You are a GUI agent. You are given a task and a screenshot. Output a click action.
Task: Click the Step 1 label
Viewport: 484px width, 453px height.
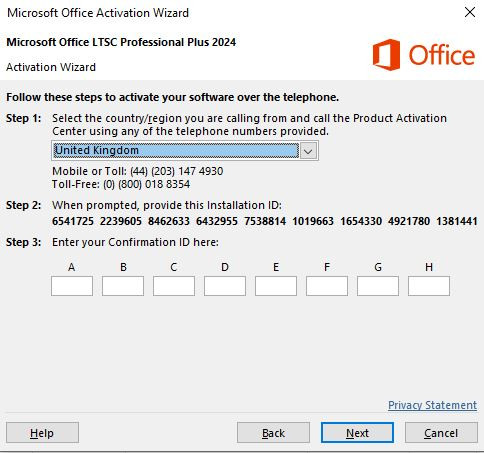[x=24, y=118]
